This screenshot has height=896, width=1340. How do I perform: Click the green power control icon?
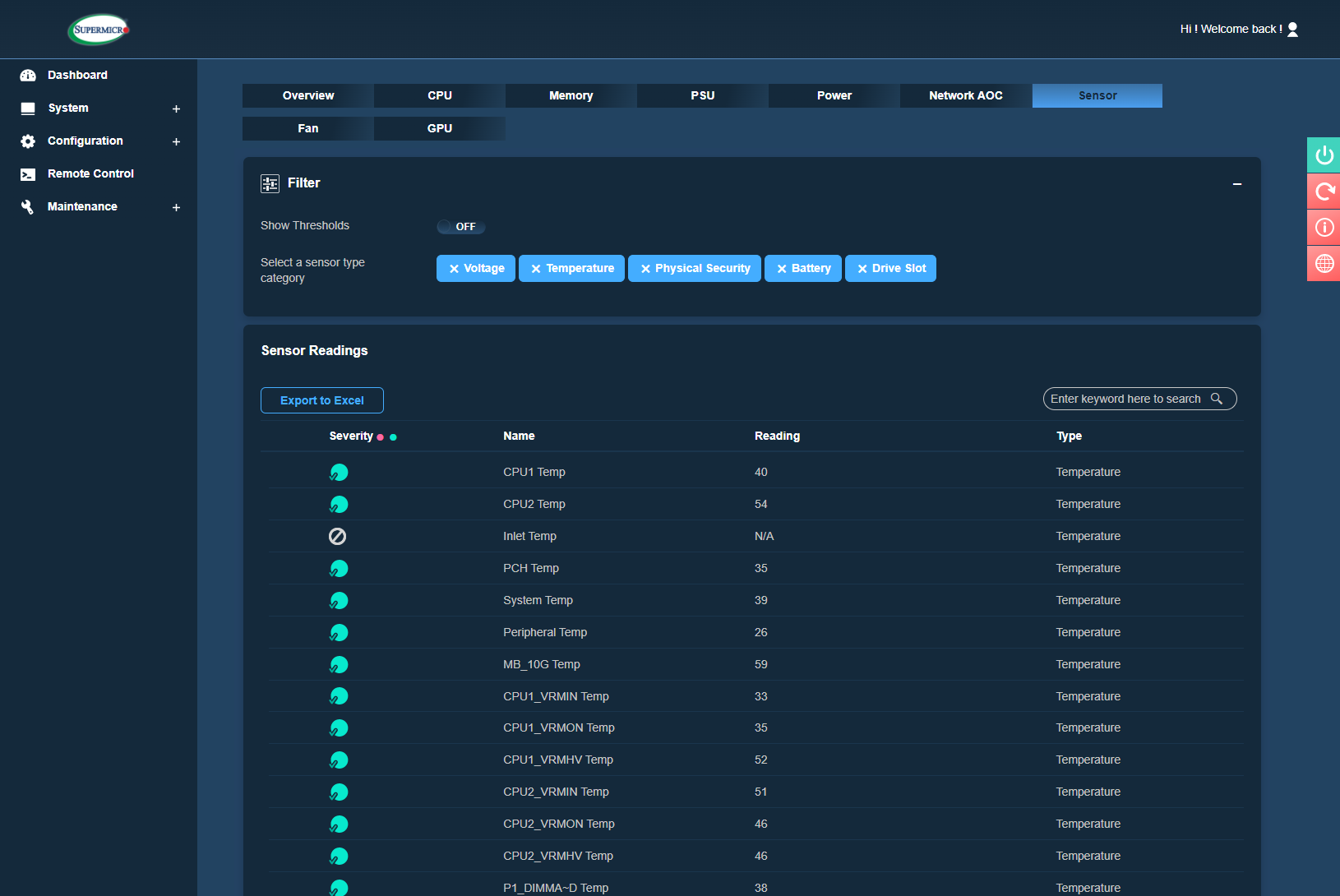point(1324,155)
